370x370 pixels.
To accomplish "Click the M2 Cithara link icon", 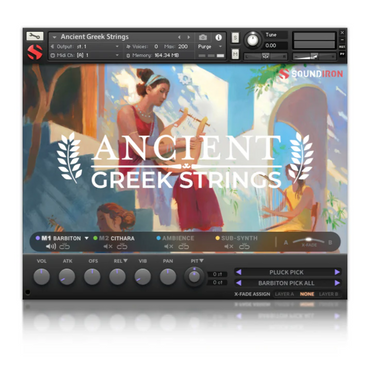I will 122,247.
